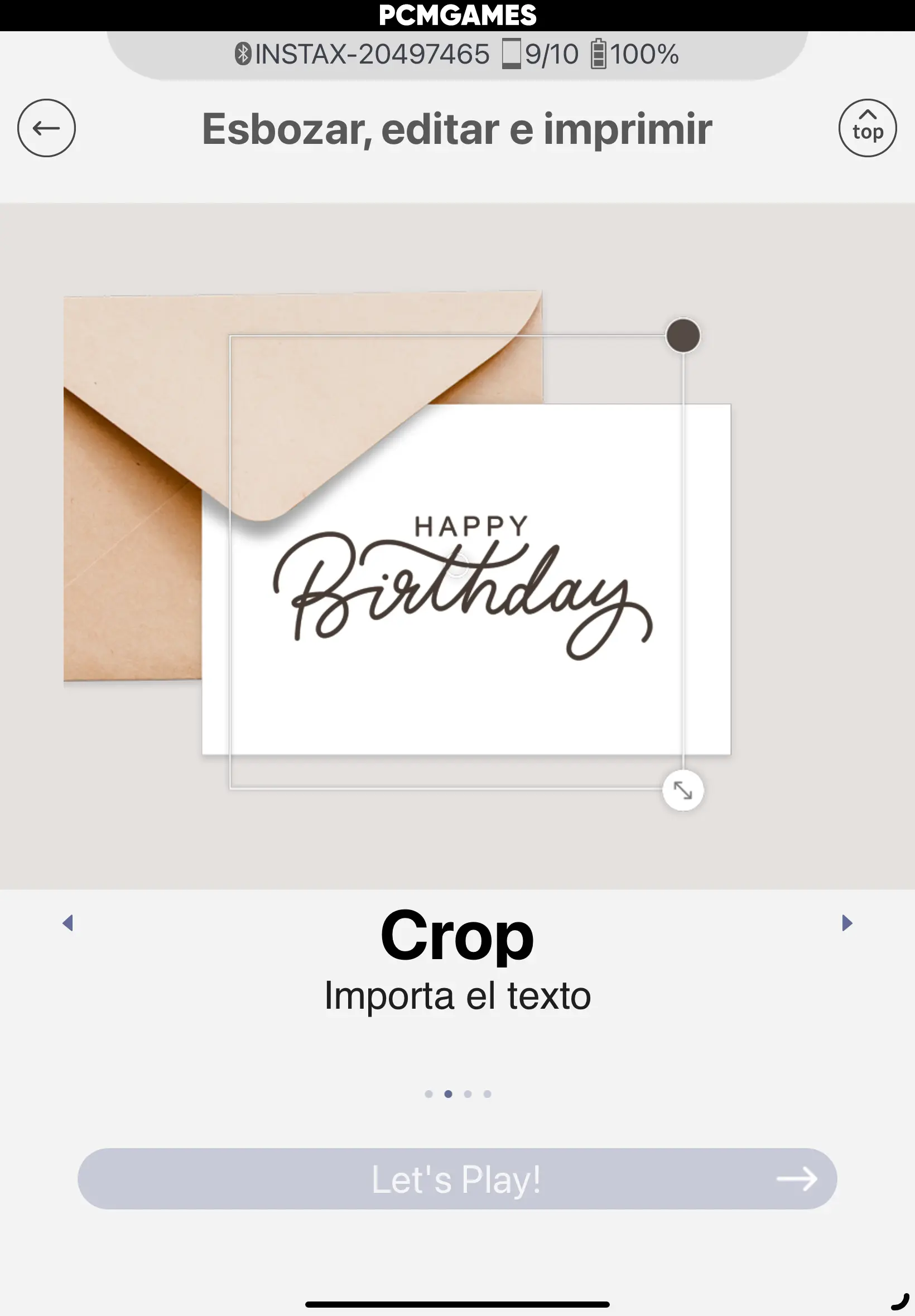Show previous slide with left triangle arrow
The height and width of the screenshot is (1316, 915).
click(x=68, y=923)
